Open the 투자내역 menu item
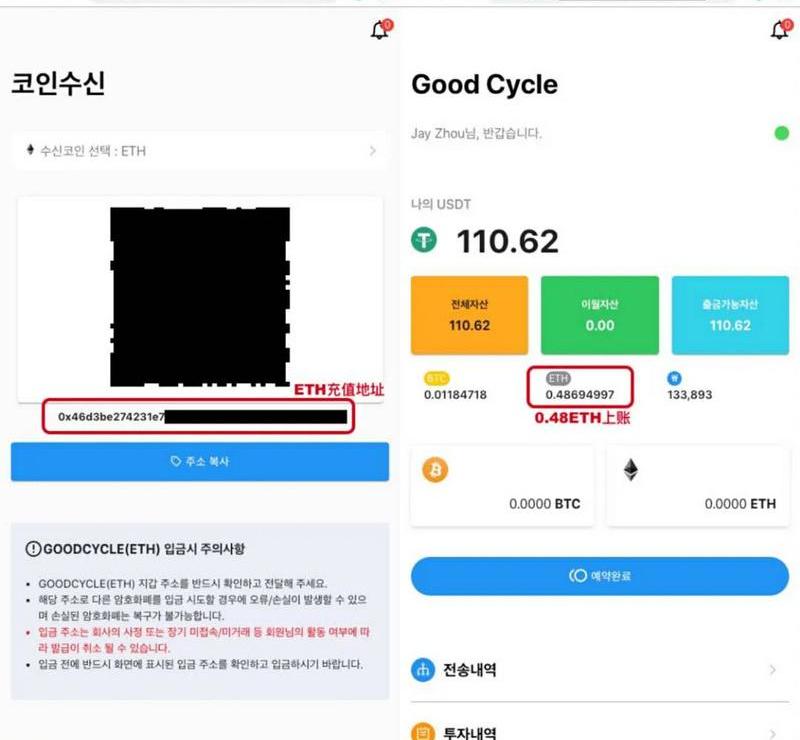 600,730
